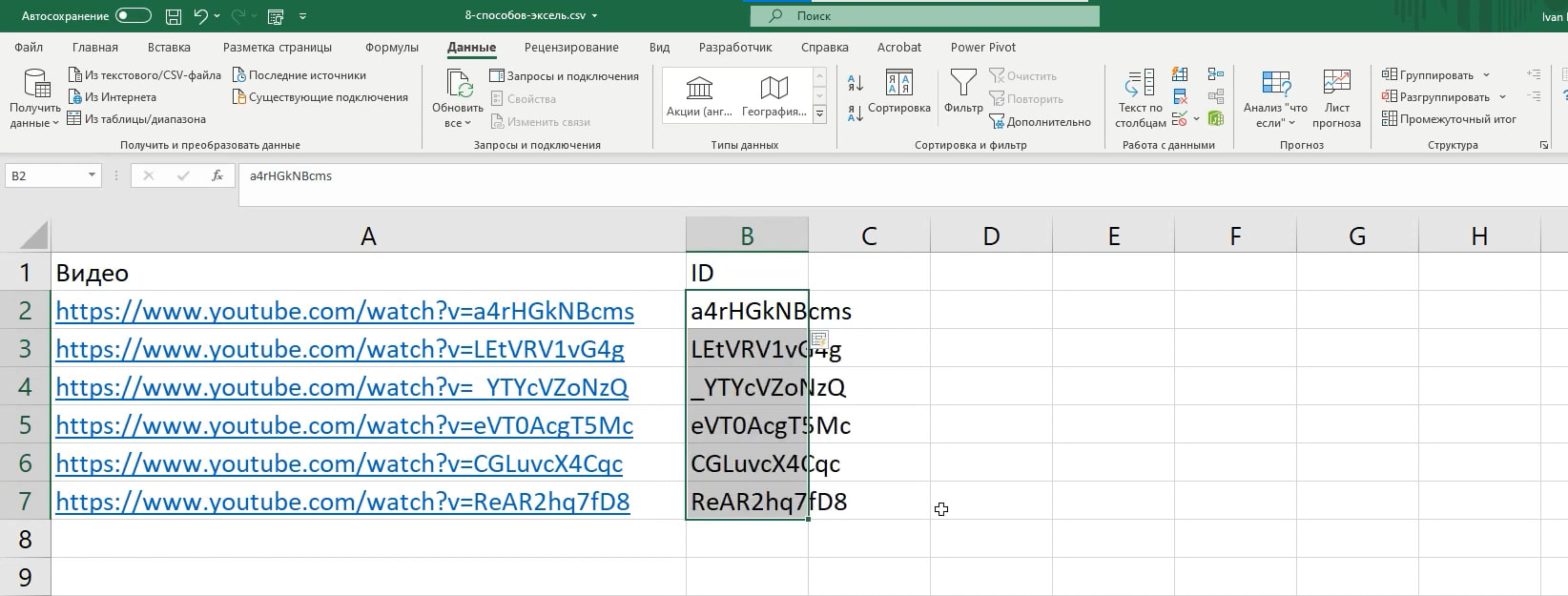Open the Name Box dropdown arrow
This screenshot has width=1568, height=596.
point(93,175)
